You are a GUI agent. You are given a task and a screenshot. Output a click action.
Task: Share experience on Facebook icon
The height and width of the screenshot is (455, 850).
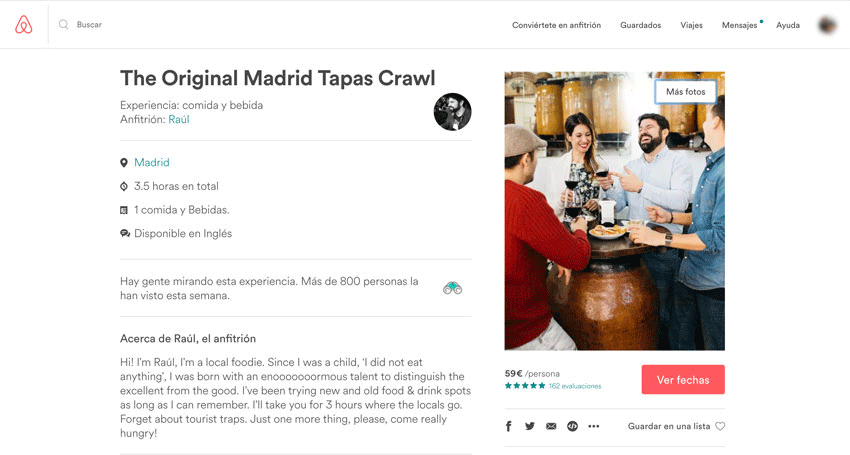pos(508,426)
